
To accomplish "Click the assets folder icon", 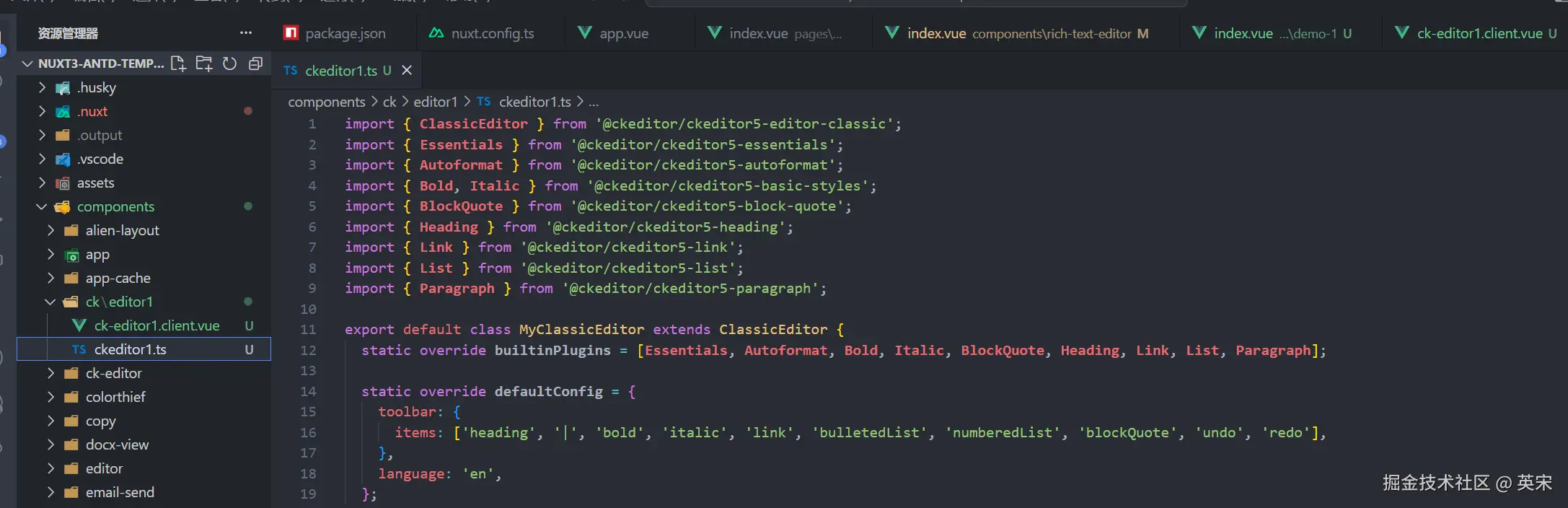I will [63, 183].
